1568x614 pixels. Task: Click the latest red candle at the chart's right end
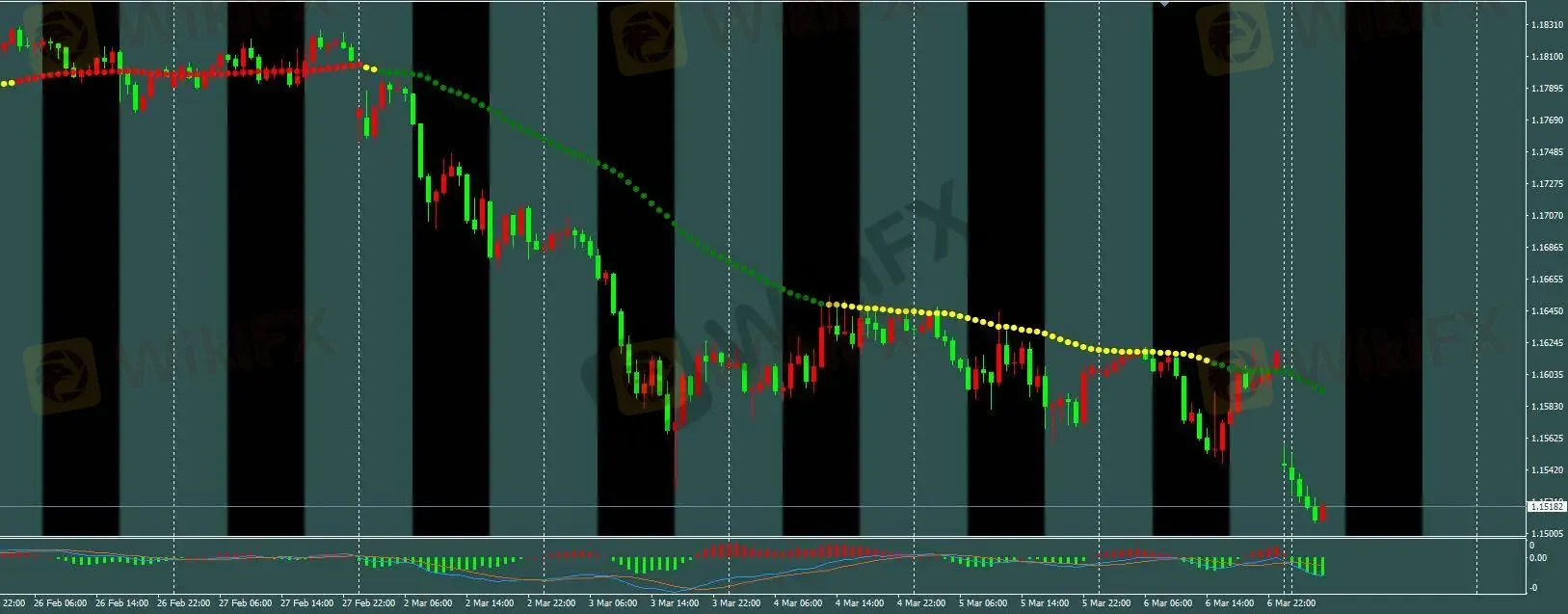[1323, 512]
